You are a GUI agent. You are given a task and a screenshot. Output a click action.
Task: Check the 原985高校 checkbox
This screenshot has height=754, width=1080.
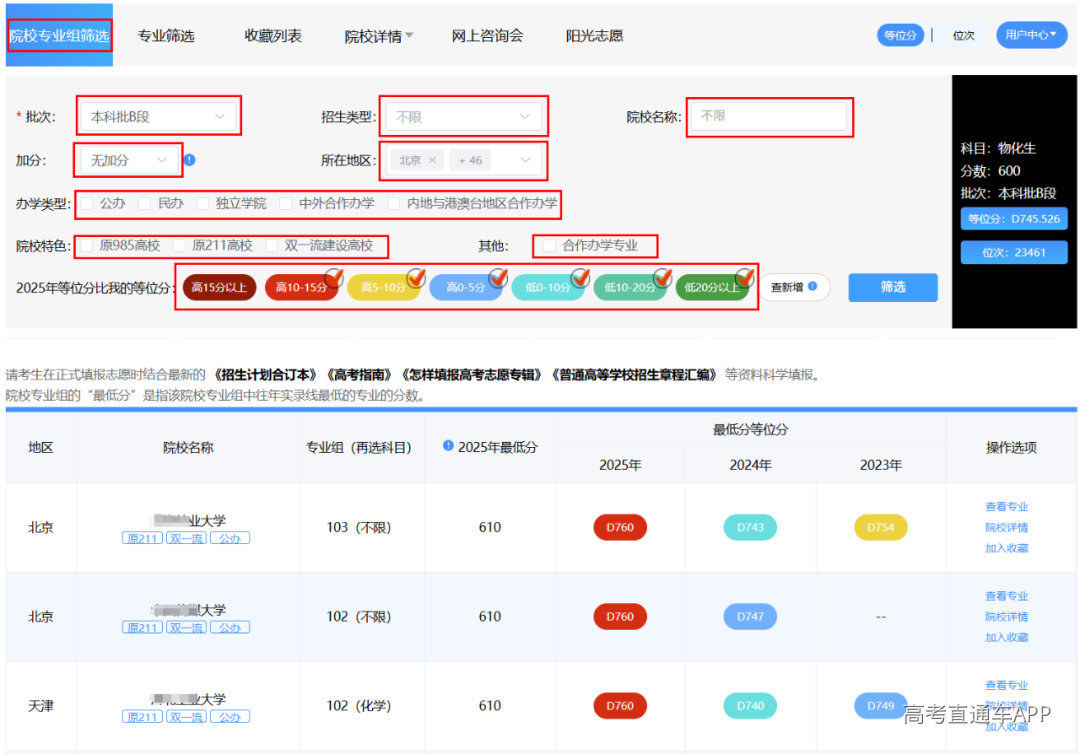[87, 245]
